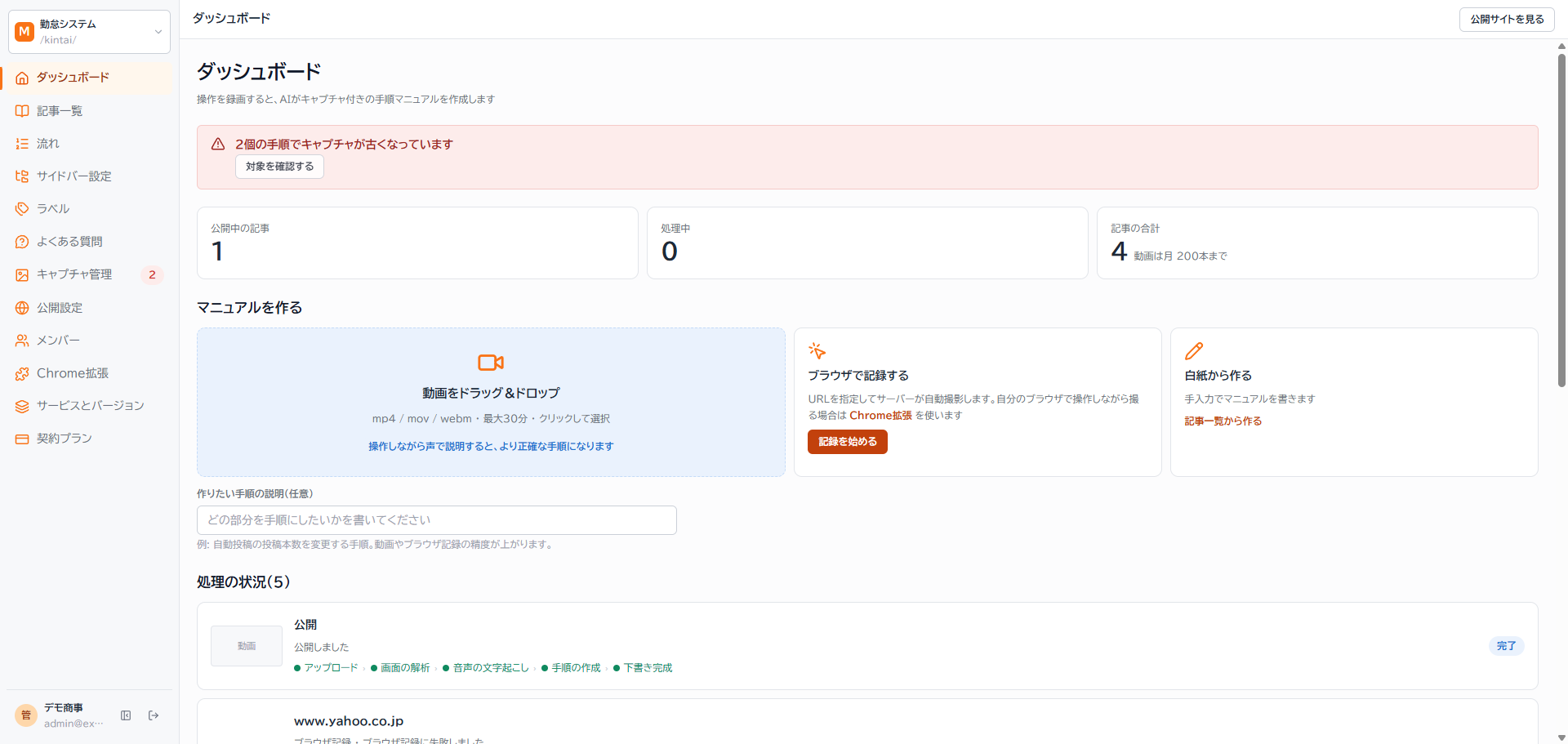Open the メンバー page
1568x744 pixels.
pos(89,341)
